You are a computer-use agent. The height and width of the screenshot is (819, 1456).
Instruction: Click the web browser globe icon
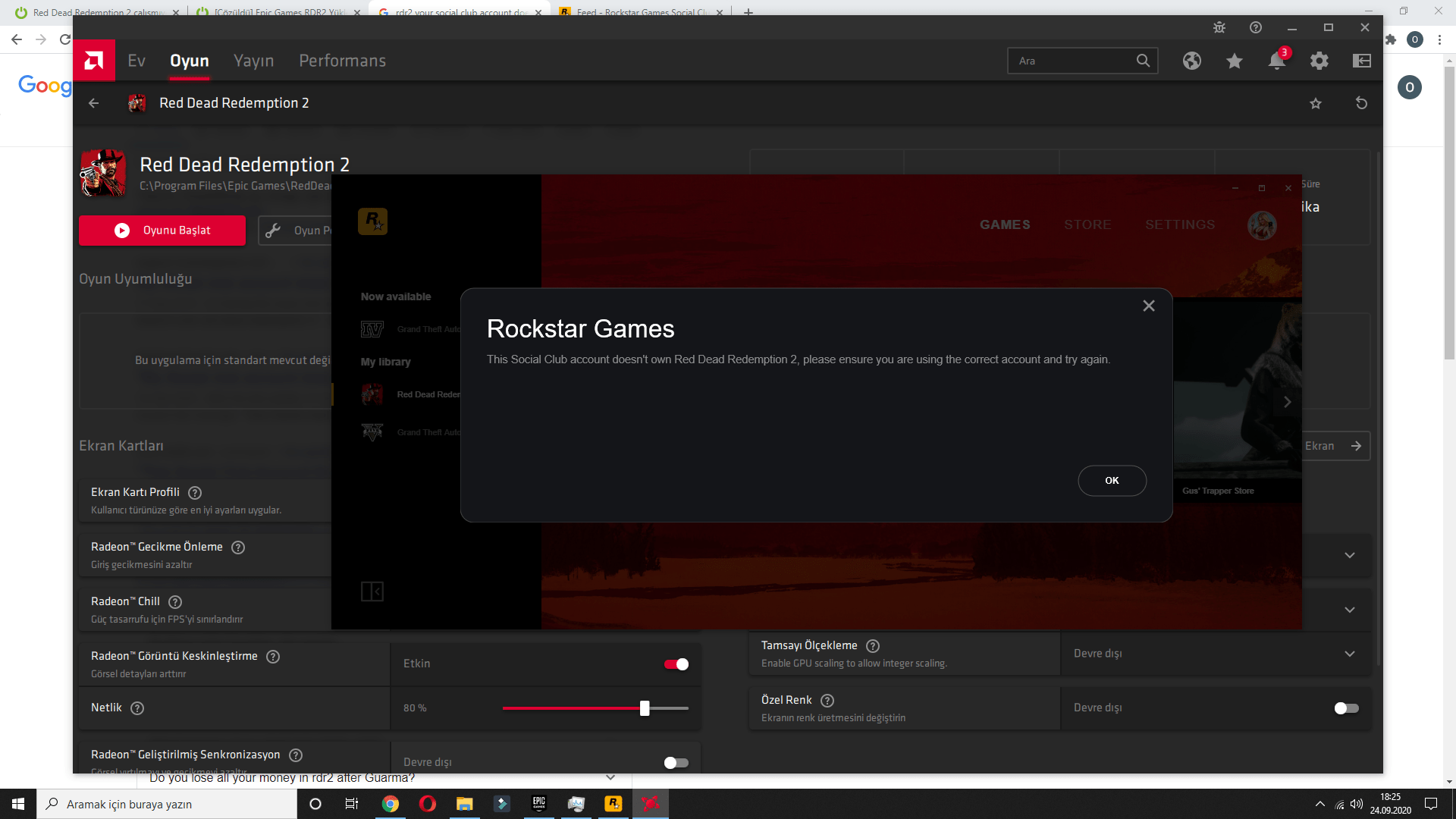tap(1192, 61)
